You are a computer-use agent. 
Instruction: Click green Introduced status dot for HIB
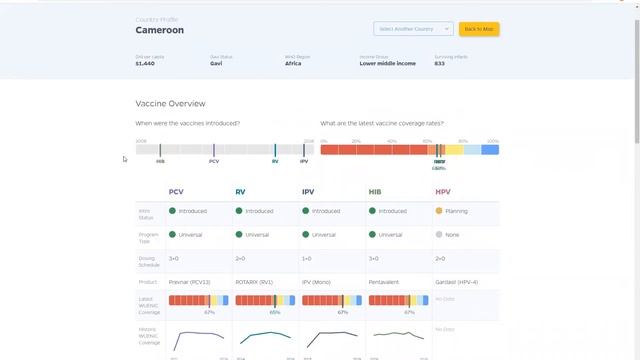point(372,211)
